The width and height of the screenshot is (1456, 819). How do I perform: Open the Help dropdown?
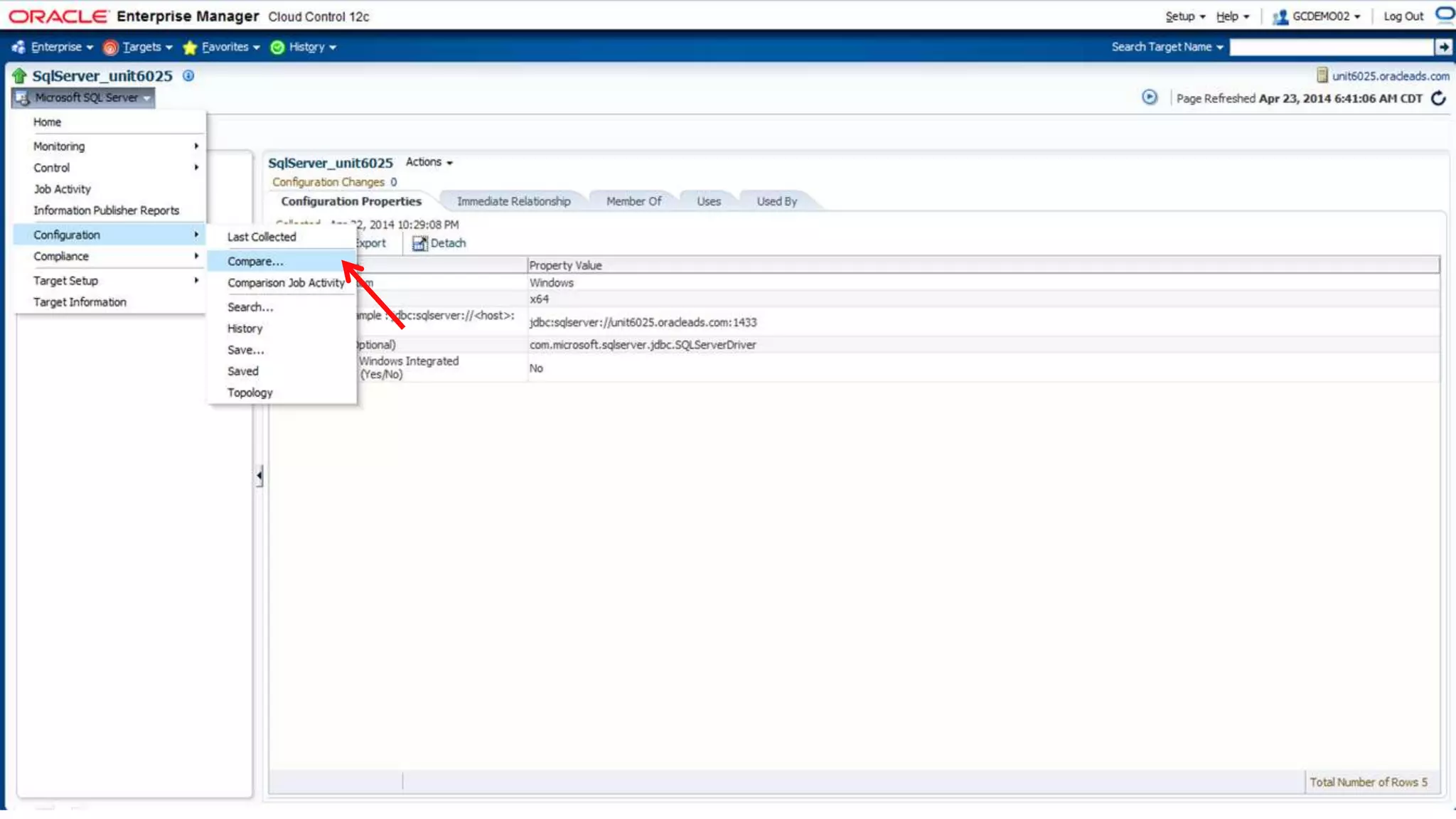click(x=1232, y=16)
